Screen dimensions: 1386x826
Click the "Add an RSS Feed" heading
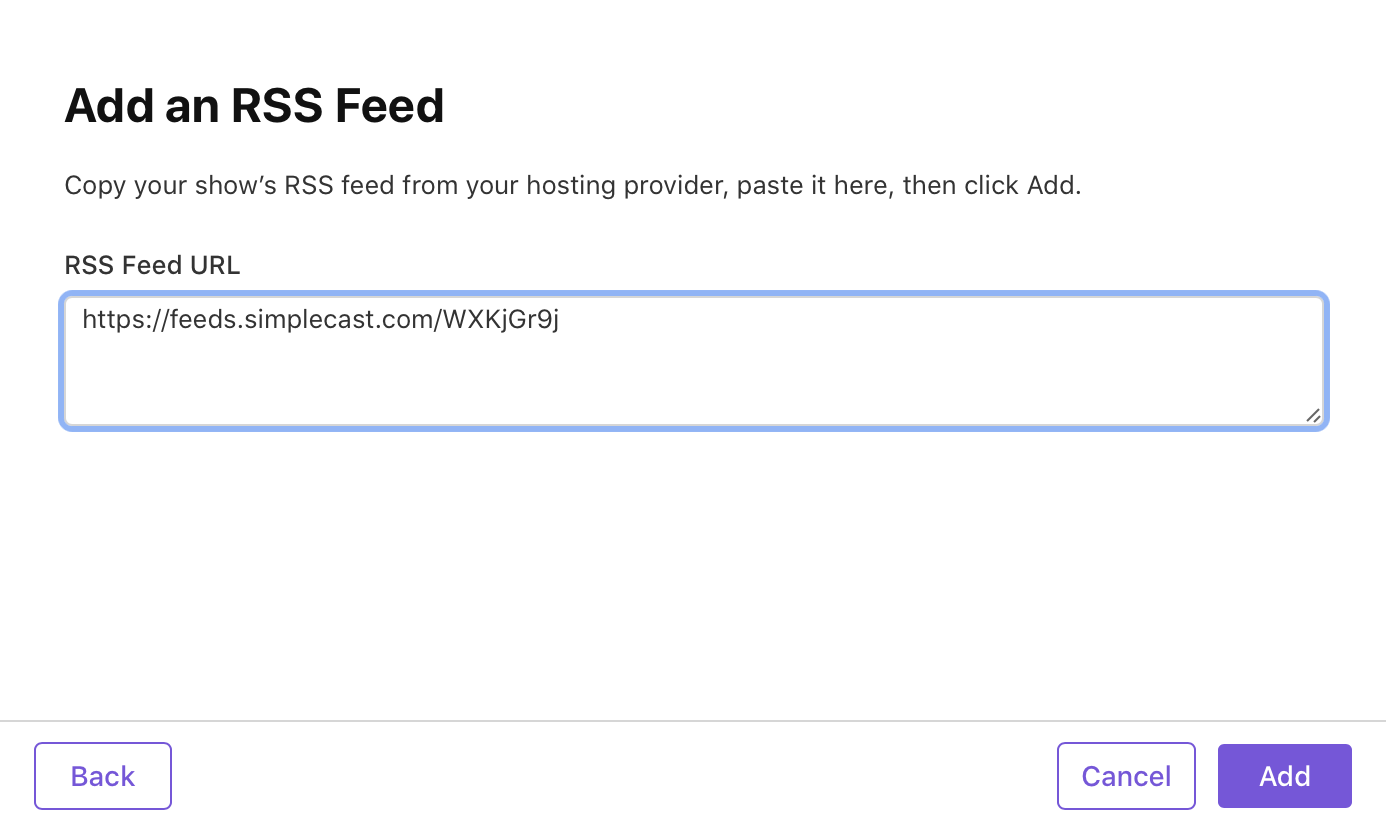click(x=254, y=106)
